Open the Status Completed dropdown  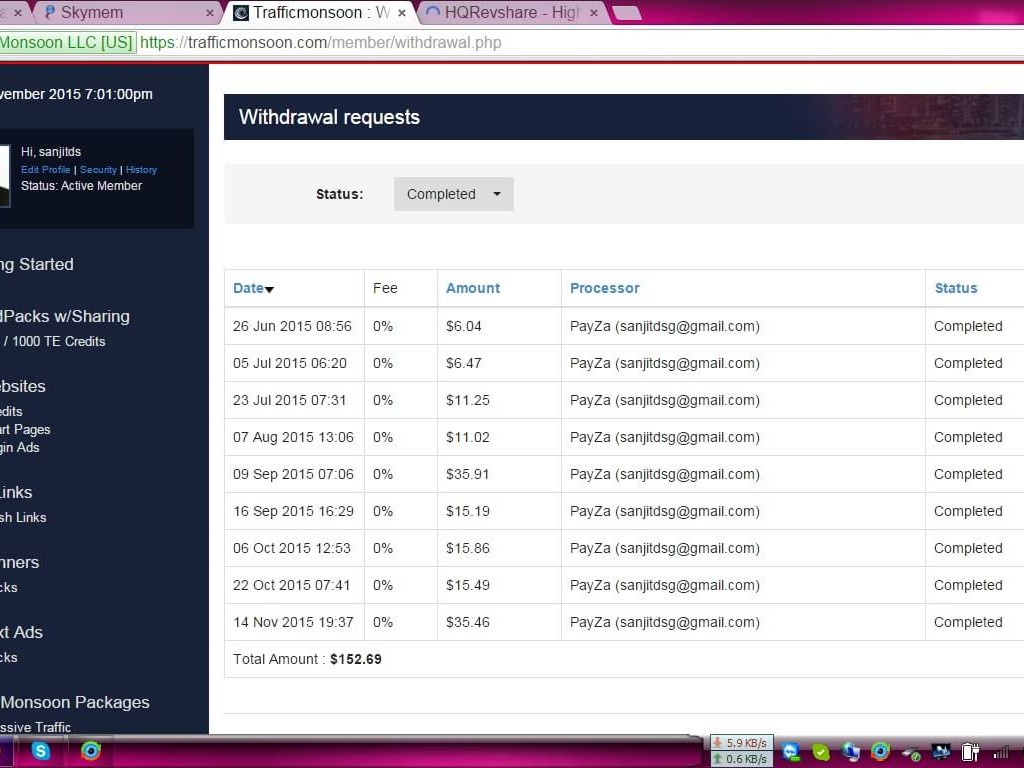click(x=454, y=194)
